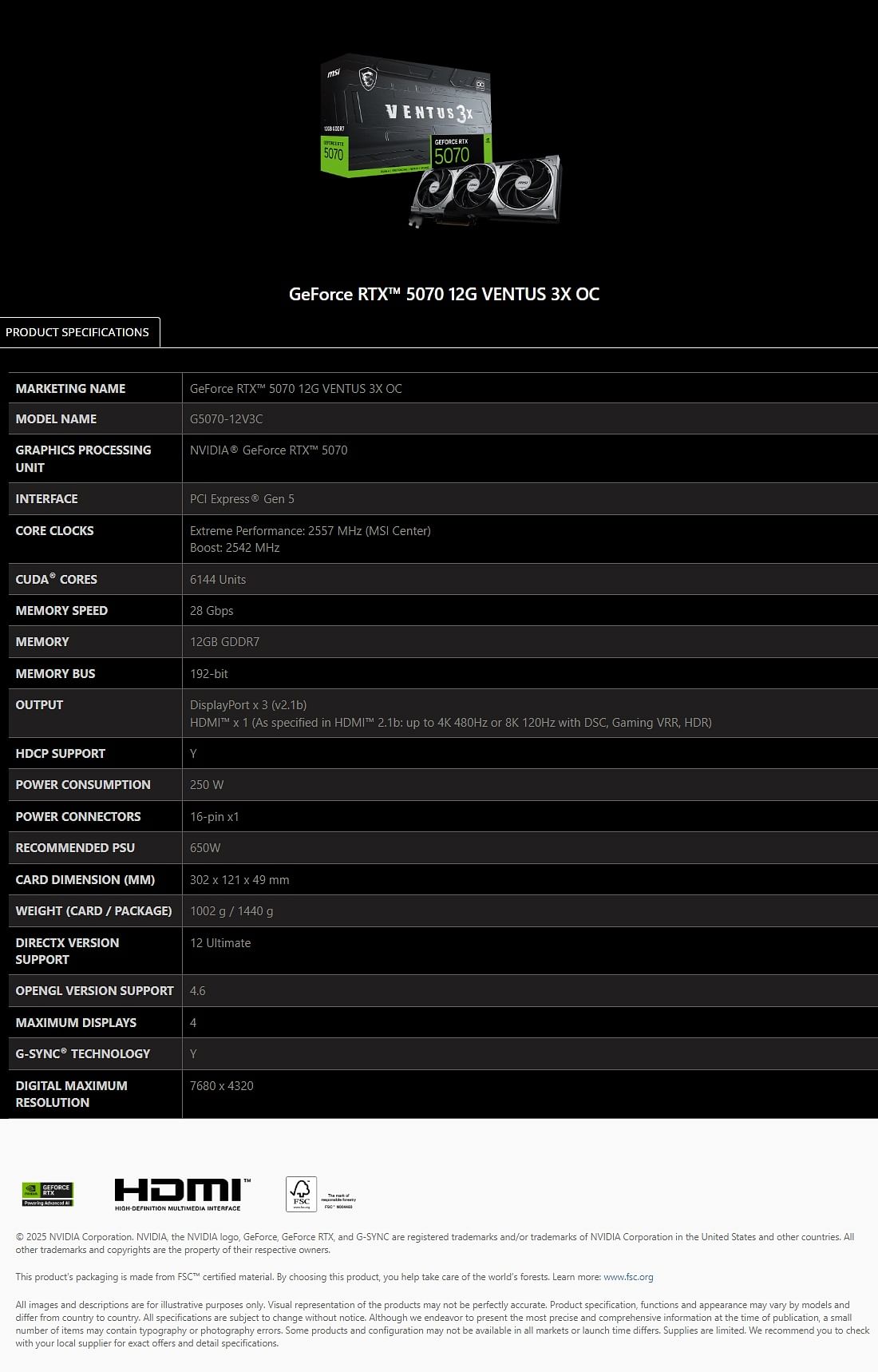This screenshot has width=878, height=1372.
Task: Click the GeForce RTX Powering Advanced AI badge
Action: coord(48,1194)
